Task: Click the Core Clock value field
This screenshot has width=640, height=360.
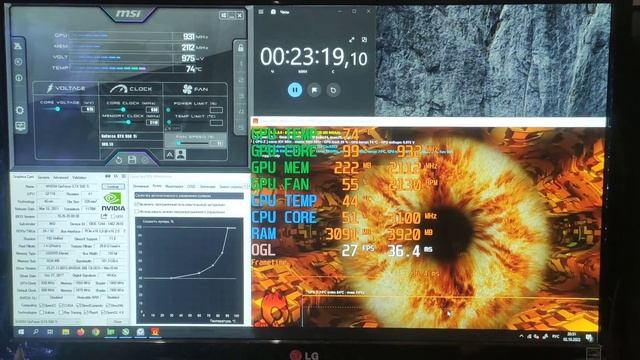Action: [152, 110]
